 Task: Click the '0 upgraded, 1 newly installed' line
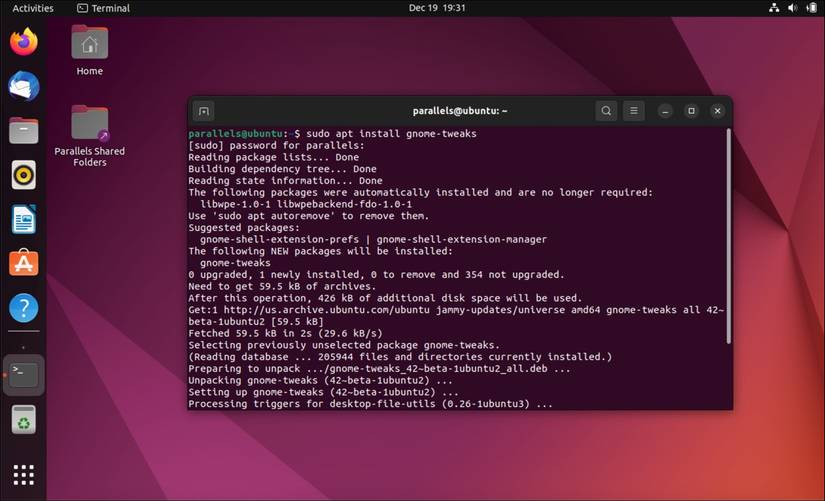376,275
